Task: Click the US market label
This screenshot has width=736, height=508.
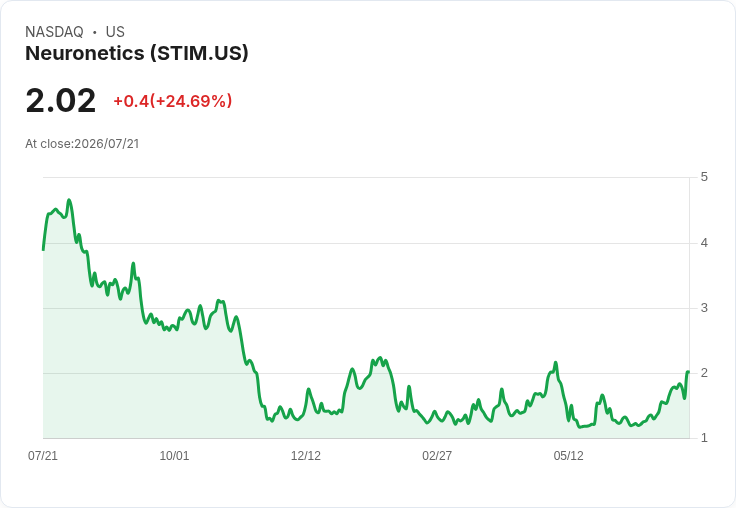Action: point(115,32)
